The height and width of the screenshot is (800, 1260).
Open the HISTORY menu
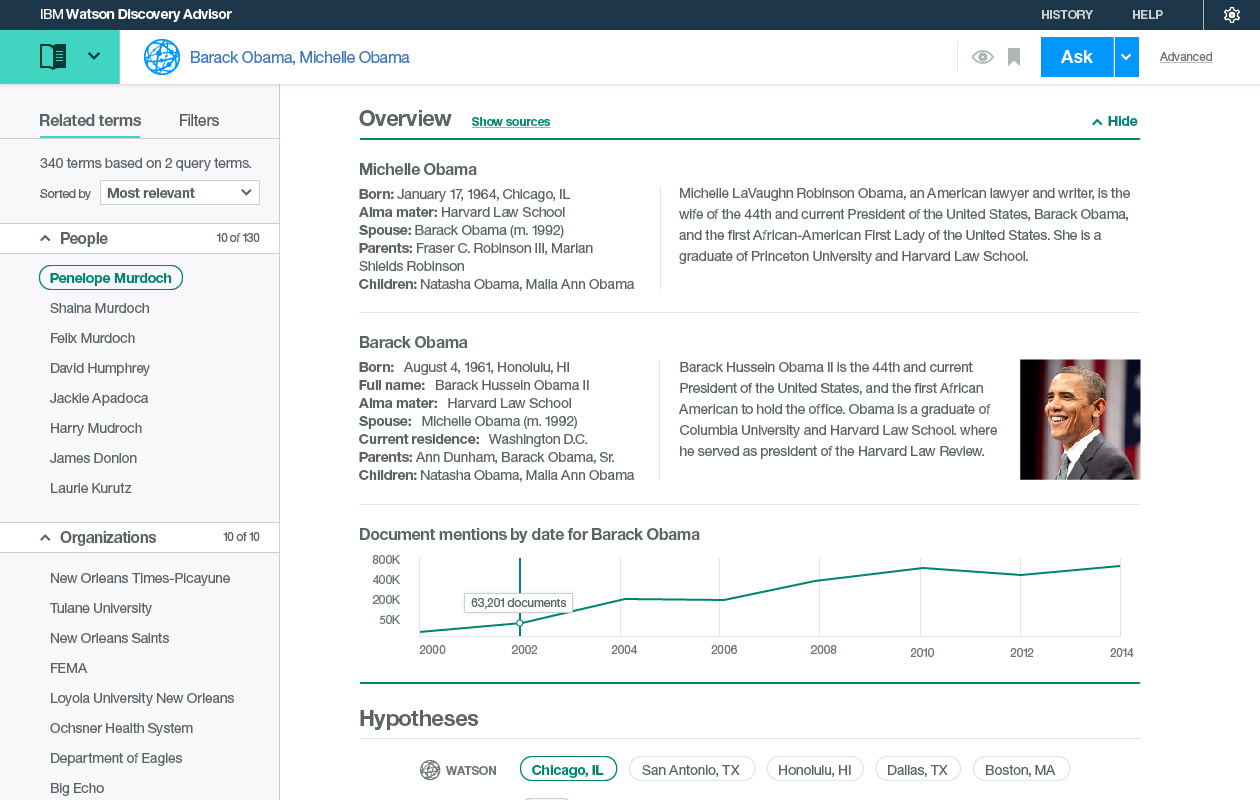[1066, 15]
